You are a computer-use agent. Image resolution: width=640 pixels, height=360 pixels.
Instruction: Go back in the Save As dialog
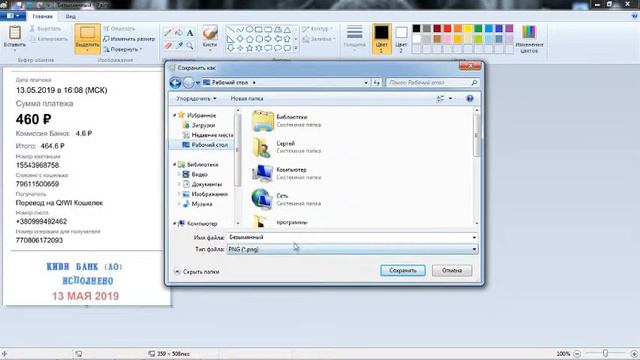pyautogui.click(x=176, y=83)
